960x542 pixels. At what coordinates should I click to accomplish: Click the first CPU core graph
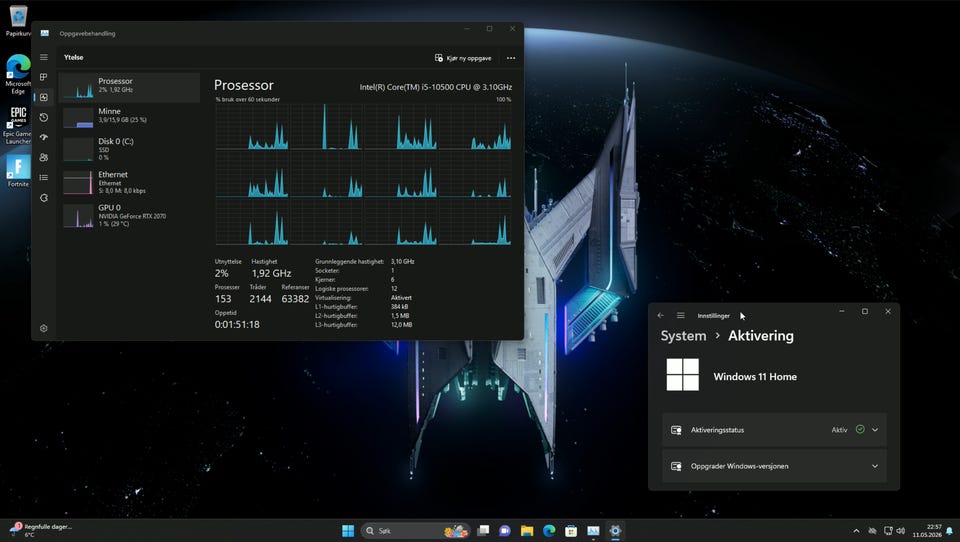coord(252,126)
